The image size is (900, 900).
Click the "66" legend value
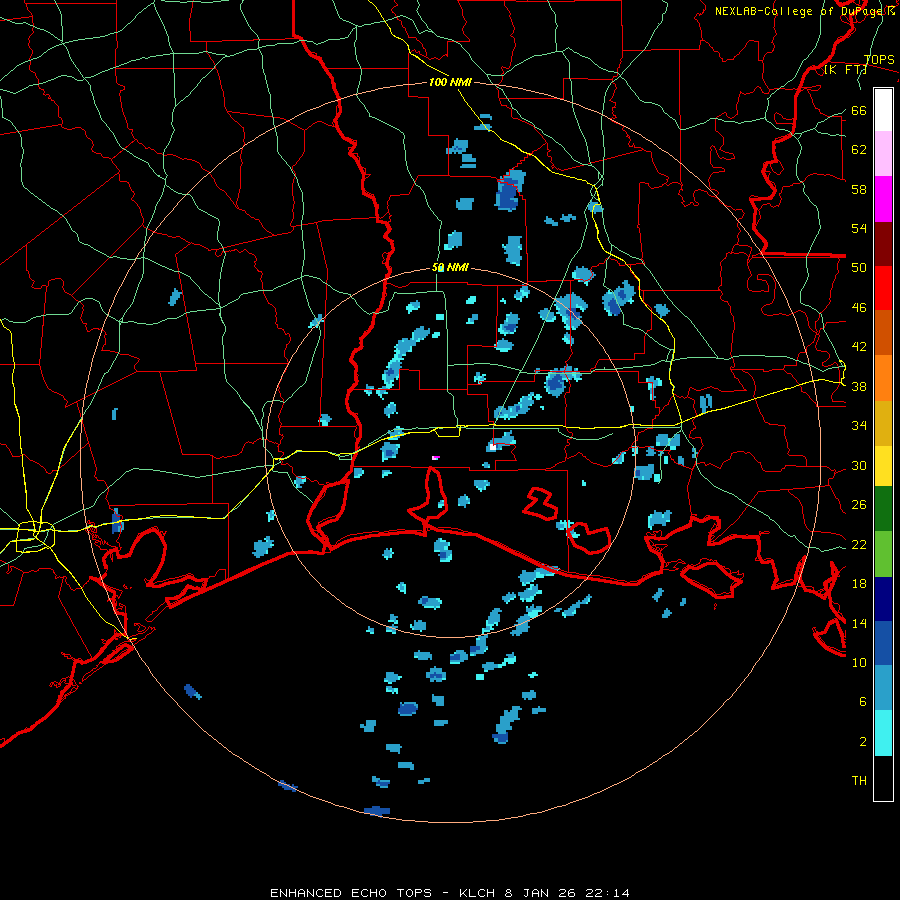pyautogui.click(x=859, y=110)
